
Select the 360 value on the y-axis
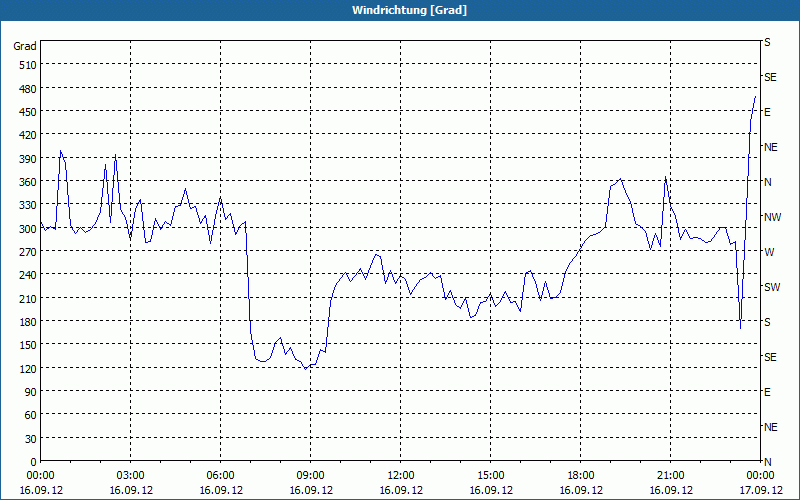[x=28, y=182]
